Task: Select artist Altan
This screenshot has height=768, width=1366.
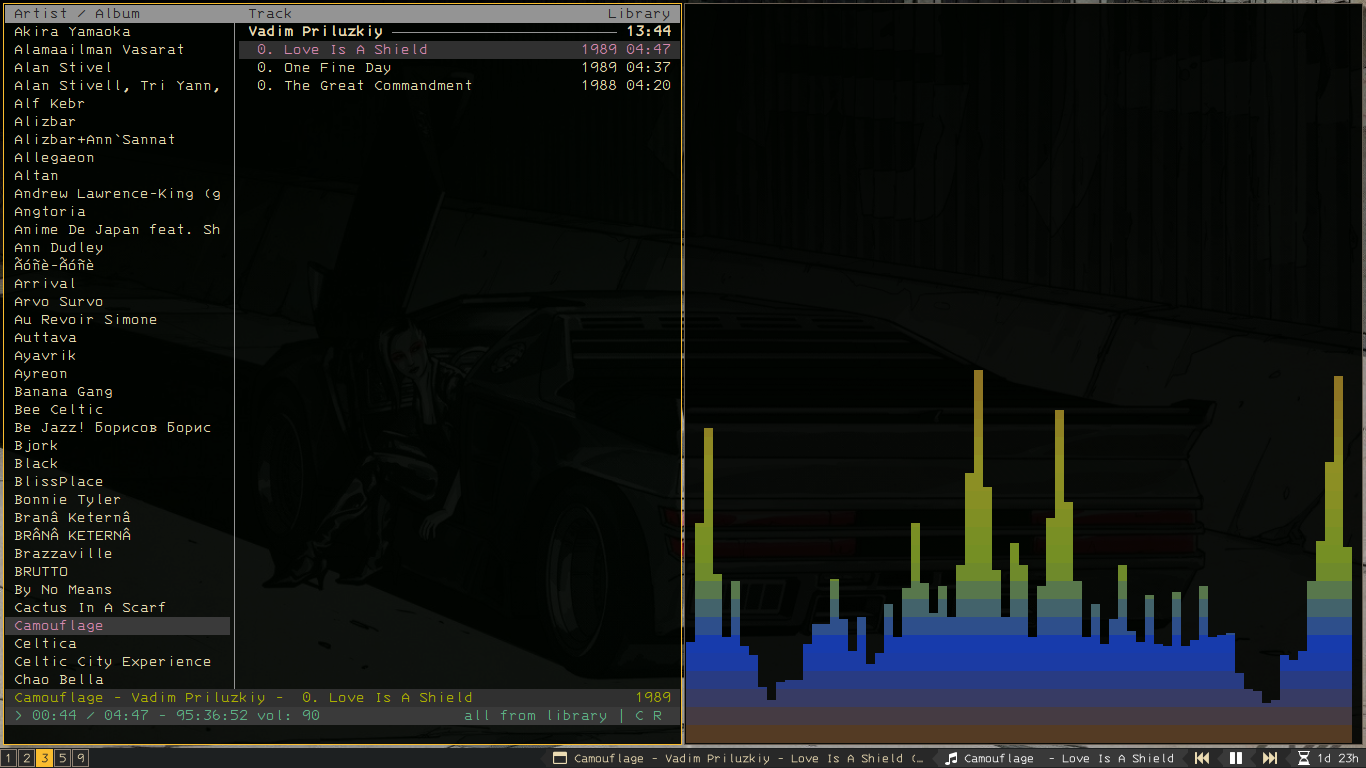Action: pyautogui.click(x=36, y=176)
